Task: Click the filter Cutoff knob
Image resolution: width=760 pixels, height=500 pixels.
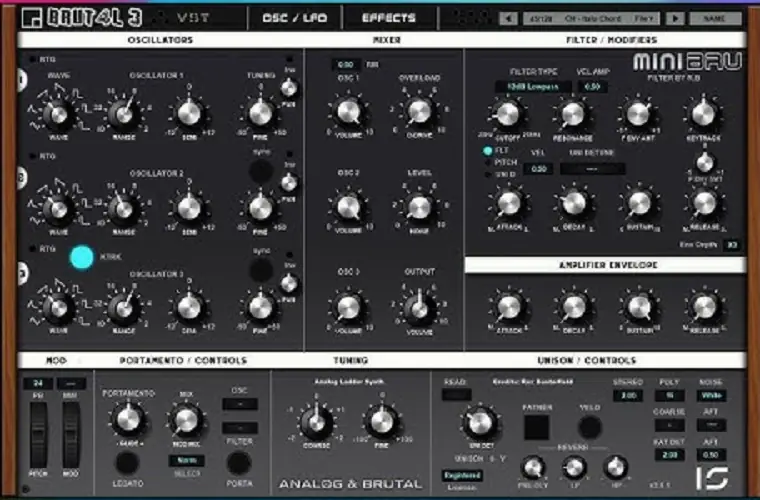Action: pyautogui.click(x=508, y=116)
